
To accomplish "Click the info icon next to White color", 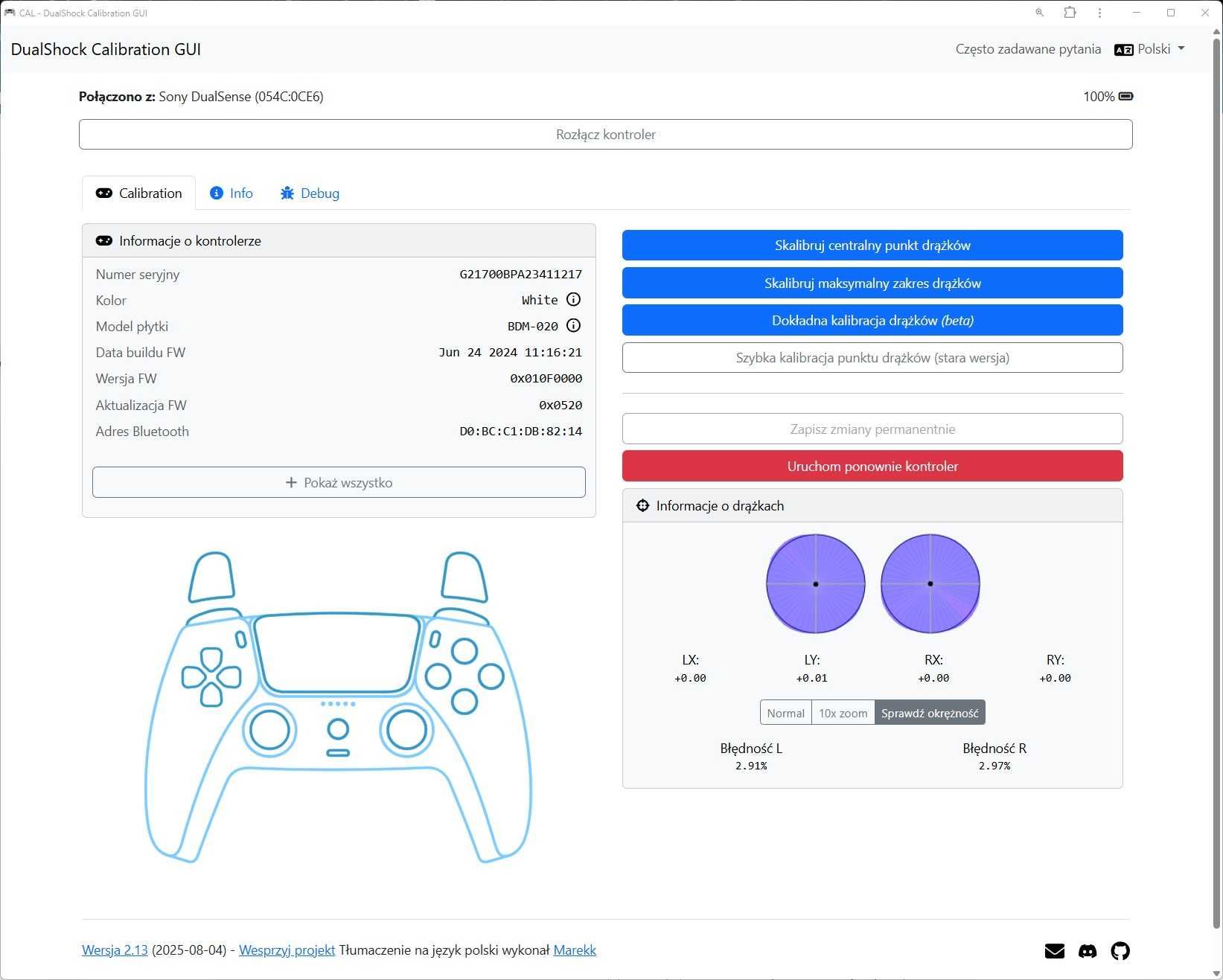I will click(573, 300).
